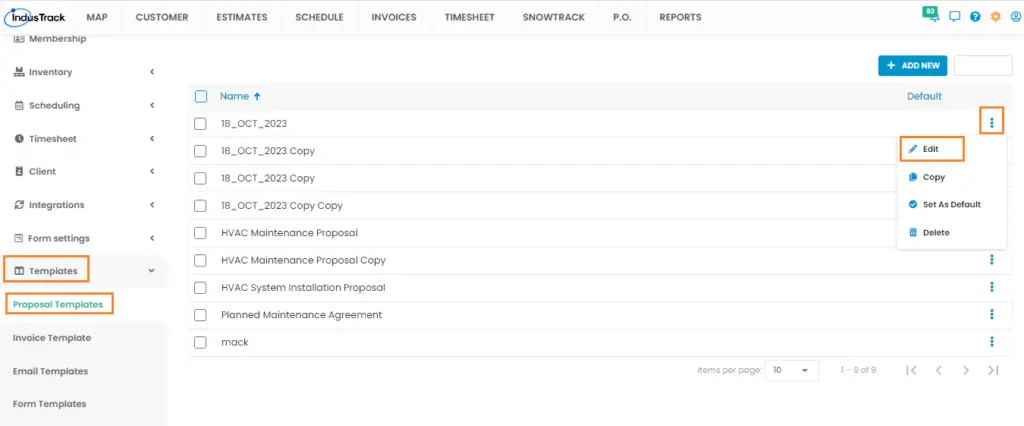Go to the first page of results
Screen dimensions: 1024x426
(x=912, y=370)
